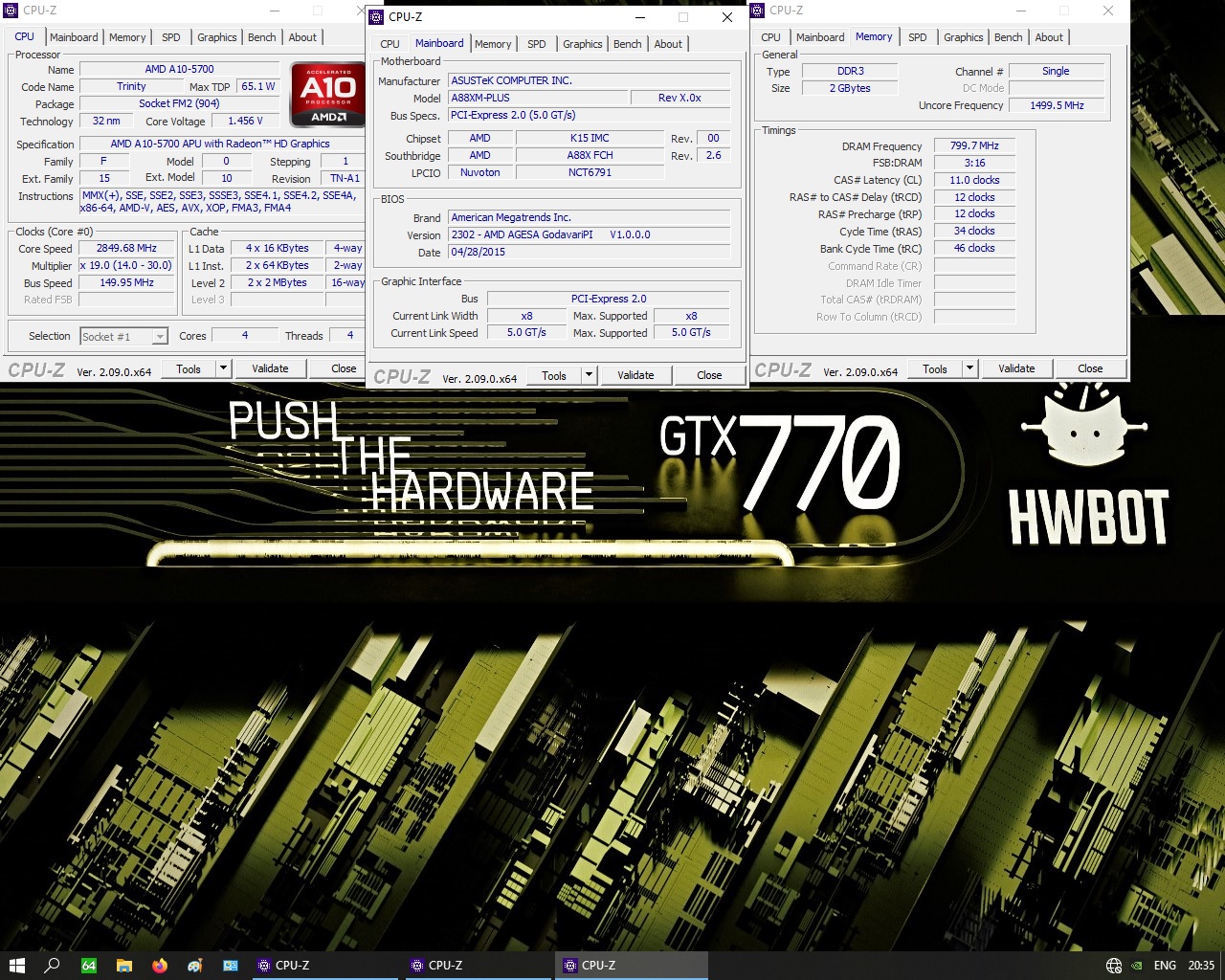Image resolution: width=1225 pixels, height=980 pixels.
Task: Click Validate button in CPU window
Action: click(x=270, y=368)
